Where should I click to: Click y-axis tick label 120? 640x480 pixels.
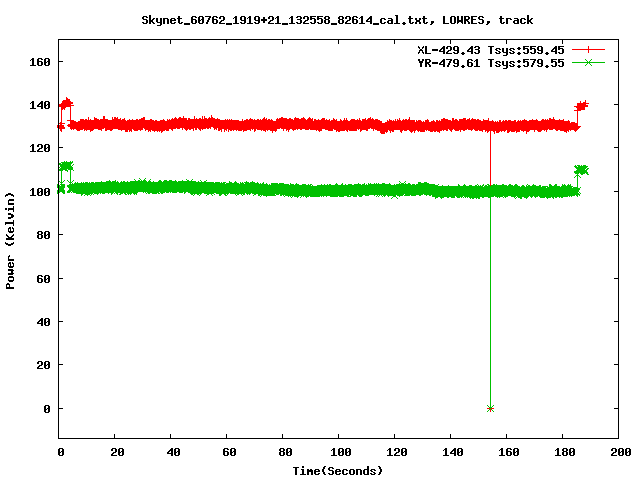[x=40, y=148]
